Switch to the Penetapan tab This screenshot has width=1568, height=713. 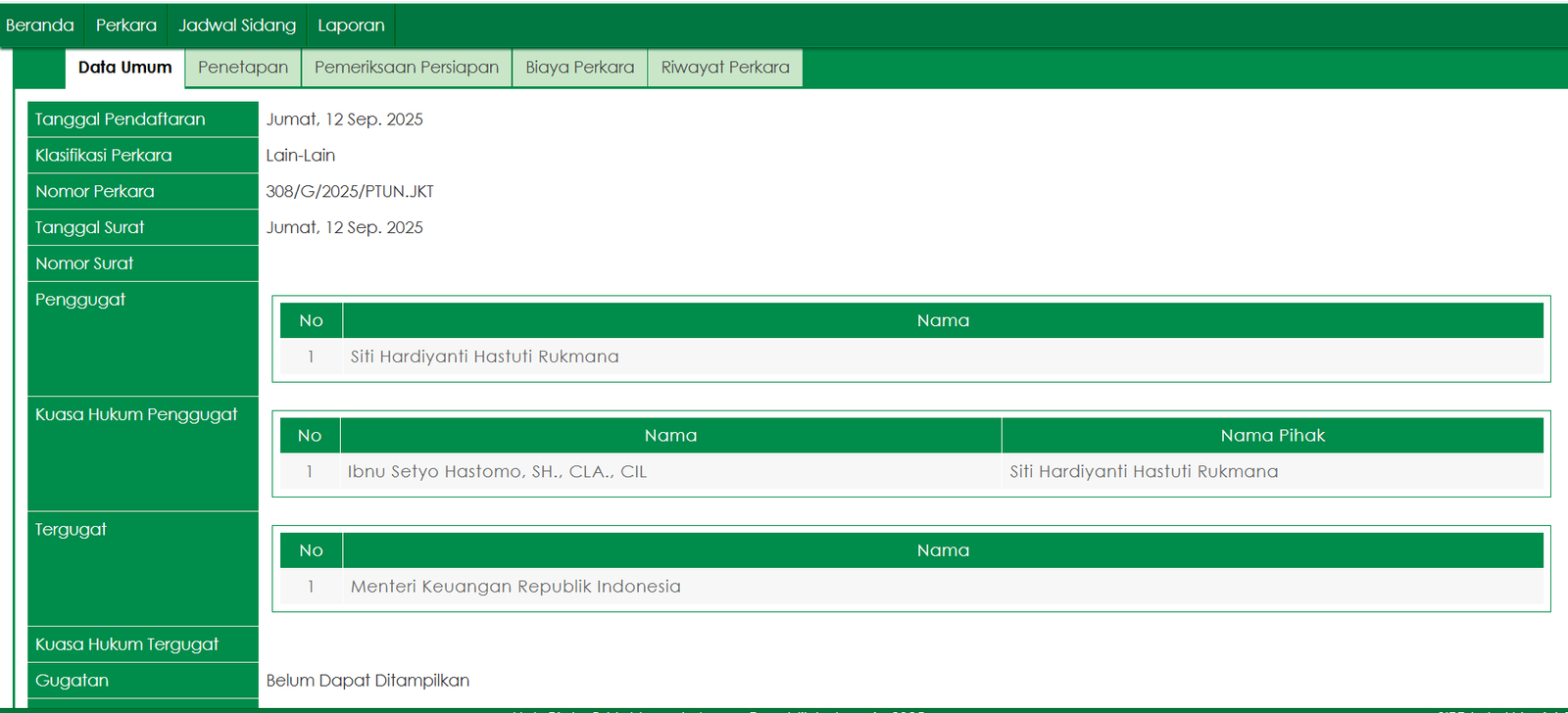point(243,68)
